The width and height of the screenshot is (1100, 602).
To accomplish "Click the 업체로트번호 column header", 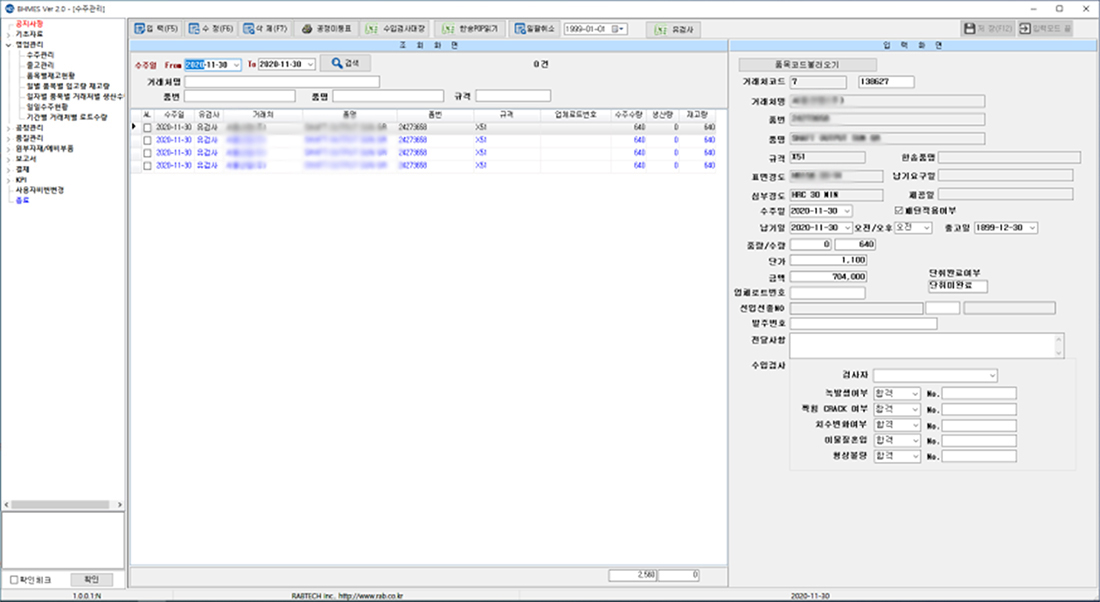I will pyautogui.click(x=575, y=114).
